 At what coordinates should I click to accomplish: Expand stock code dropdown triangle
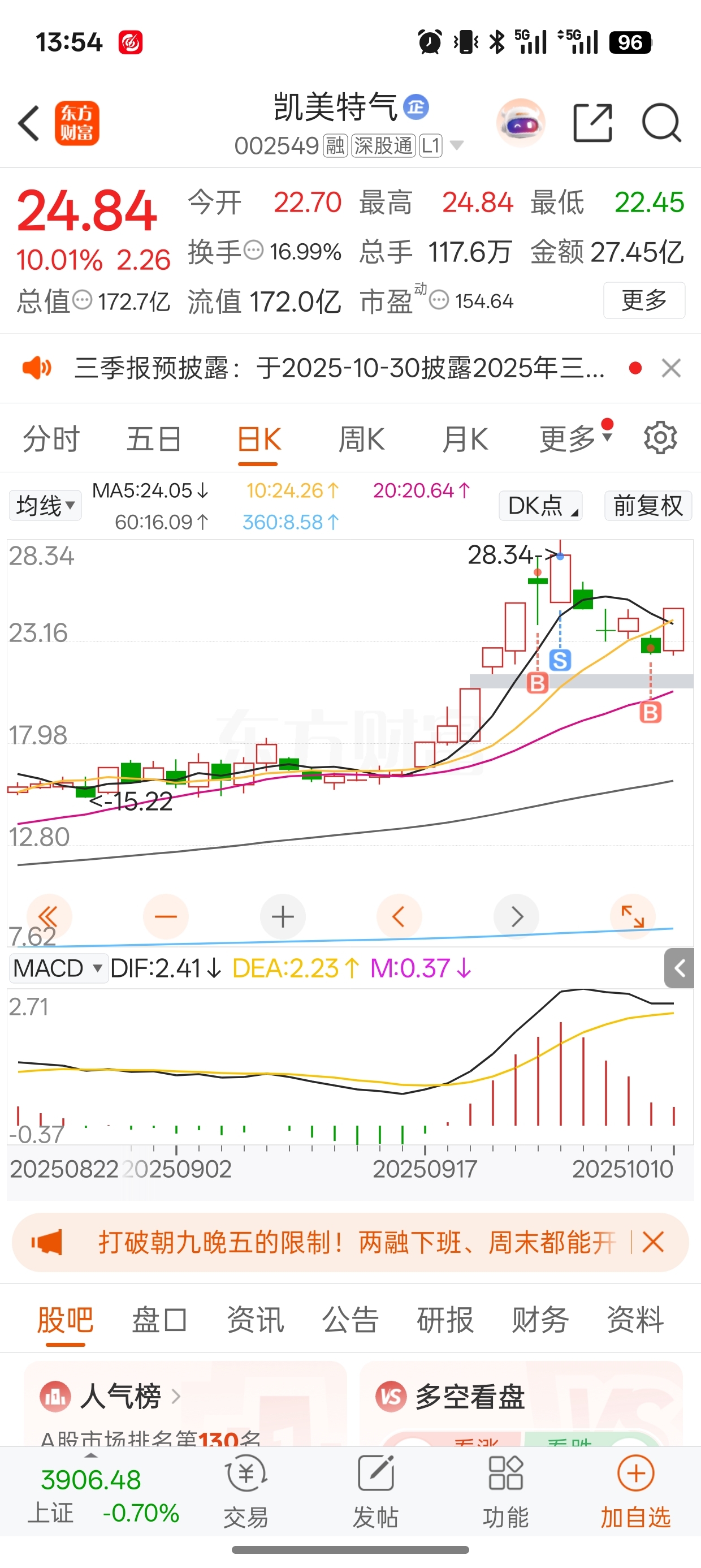click(x=456, y=145)
